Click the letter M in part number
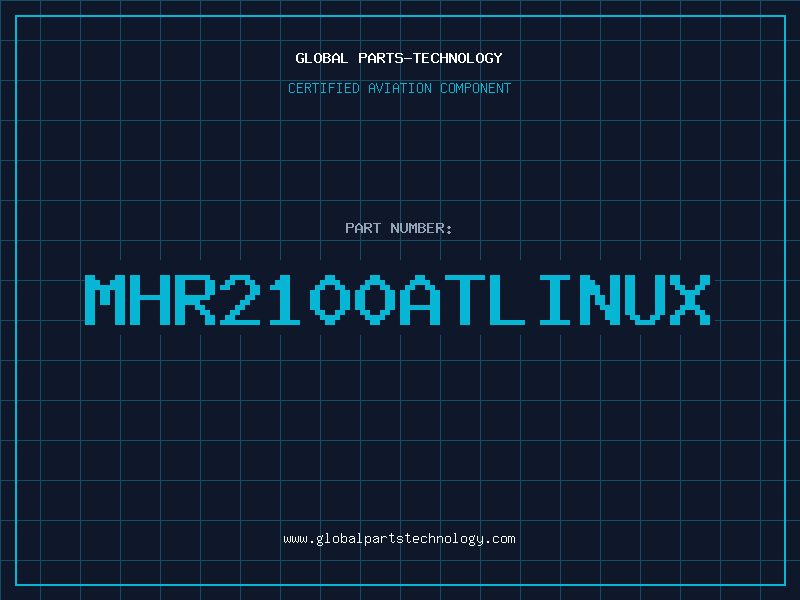 coord(107,299)
